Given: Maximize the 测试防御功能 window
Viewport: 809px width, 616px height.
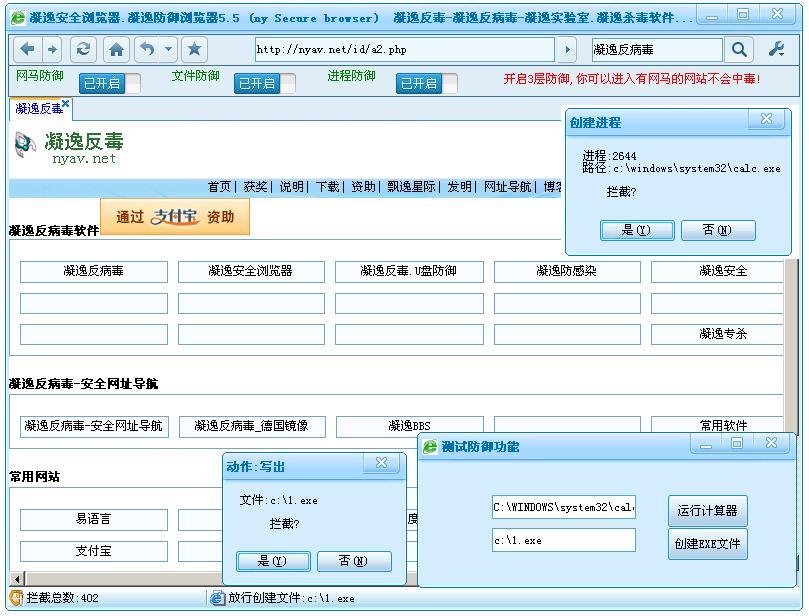Looking at the screenshot, I should pyautogui.click(x=737, y=444).
